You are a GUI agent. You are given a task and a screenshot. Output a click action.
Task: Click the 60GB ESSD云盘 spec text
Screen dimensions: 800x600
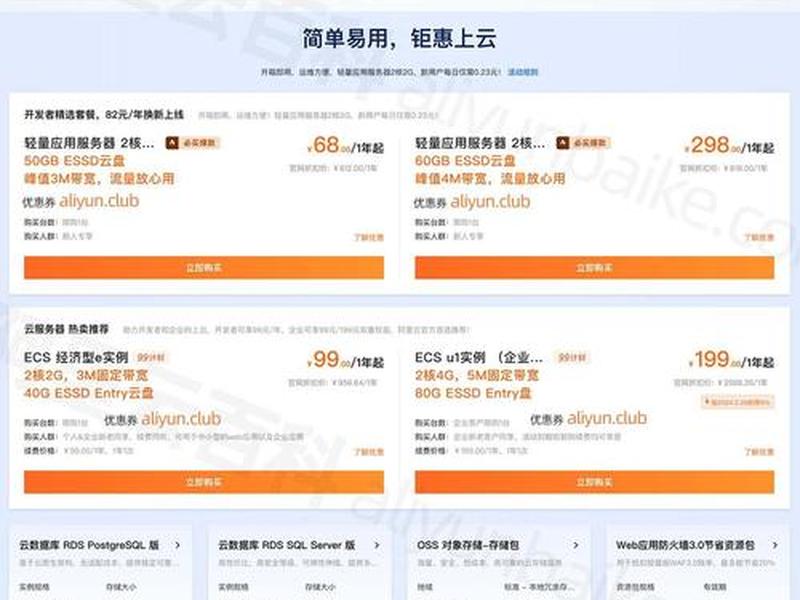pos(465,161)
